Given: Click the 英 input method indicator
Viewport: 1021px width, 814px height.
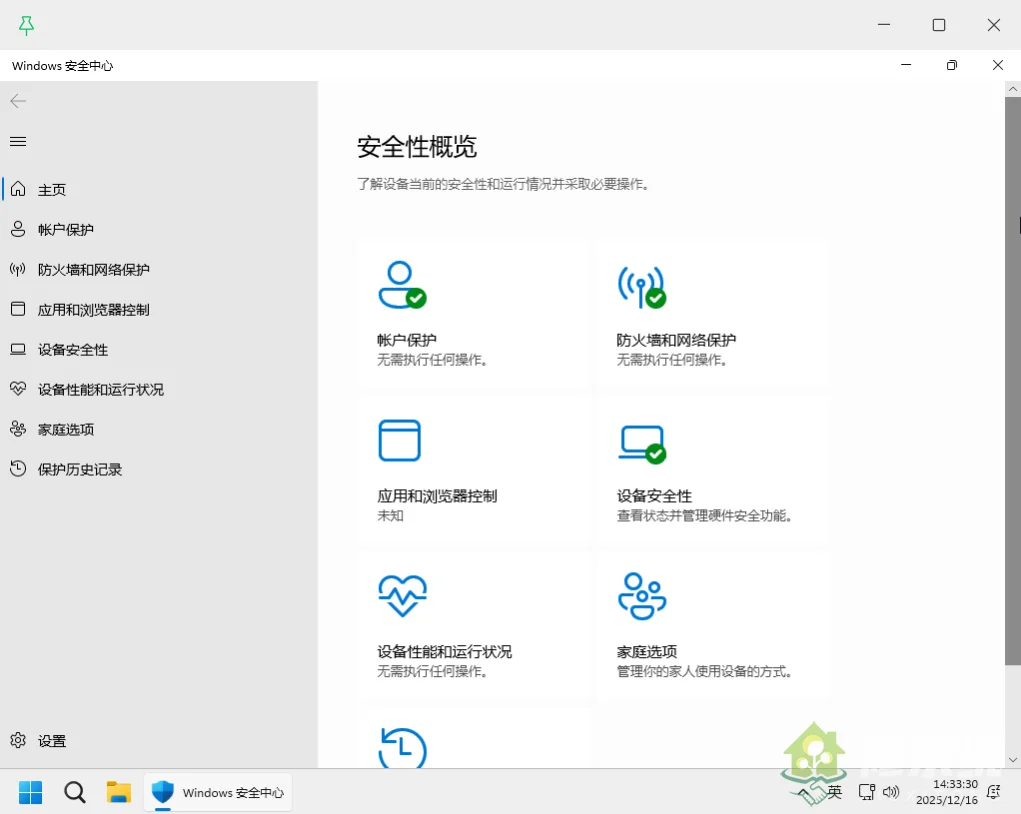Looking at the screenshot, I should coord(835,792).
